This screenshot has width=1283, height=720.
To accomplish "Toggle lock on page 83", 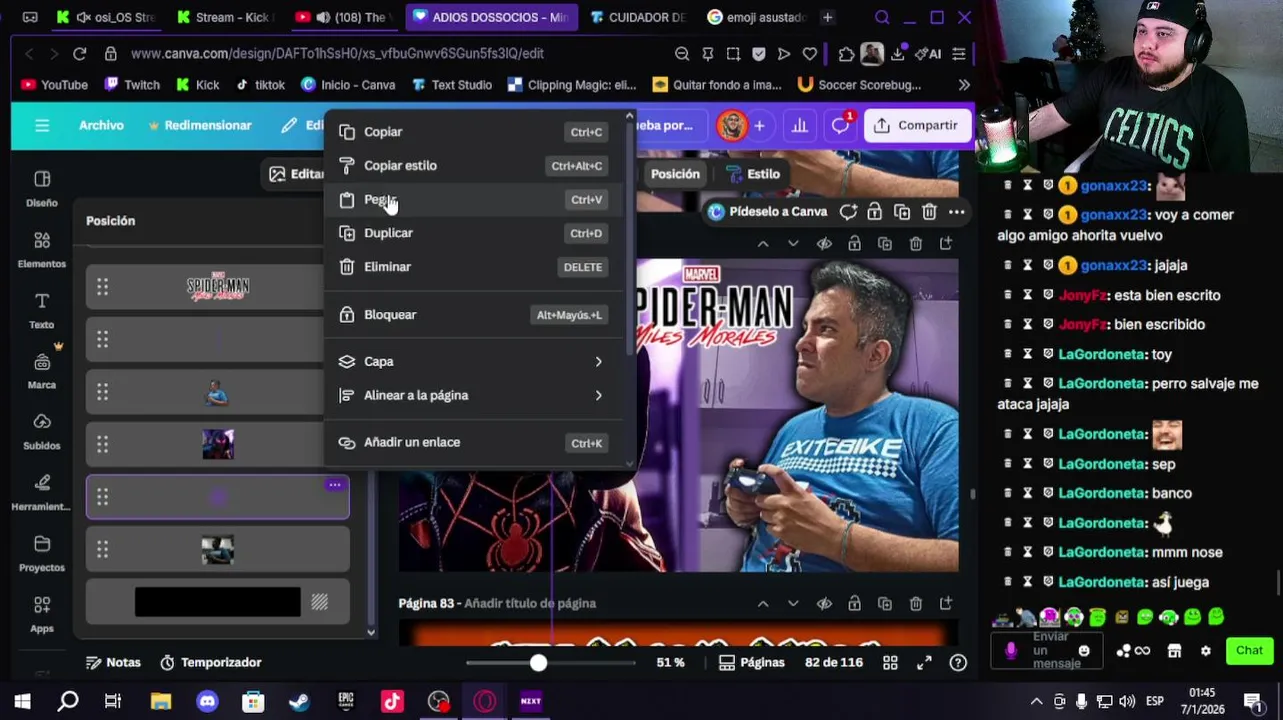I will pos(854,604).
